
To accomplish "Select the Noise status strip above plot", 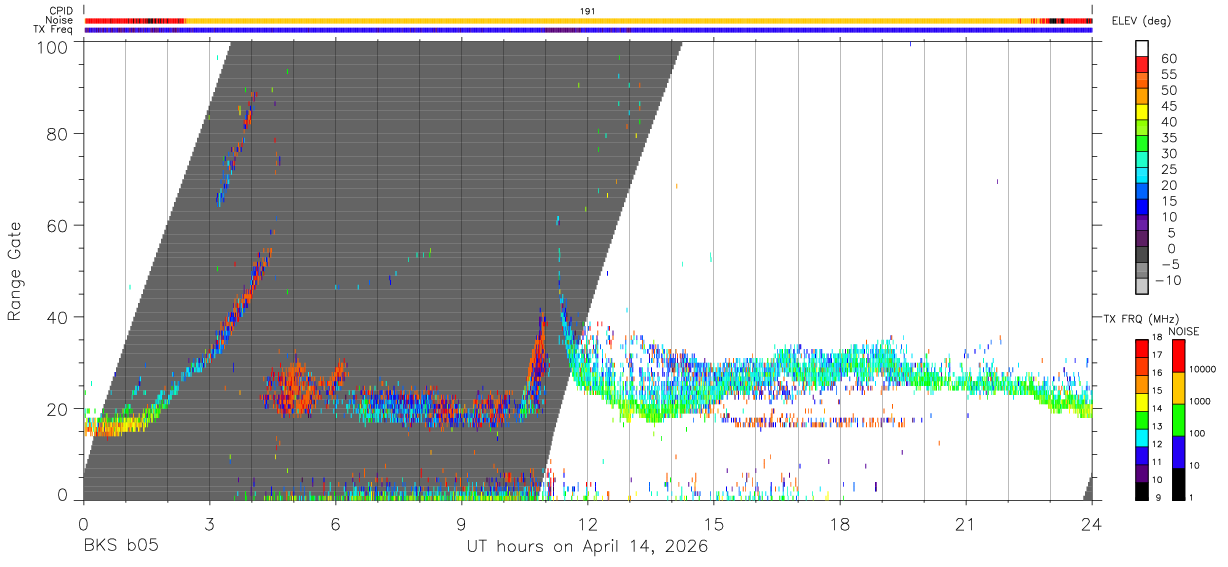I will (x=588, y=20).
